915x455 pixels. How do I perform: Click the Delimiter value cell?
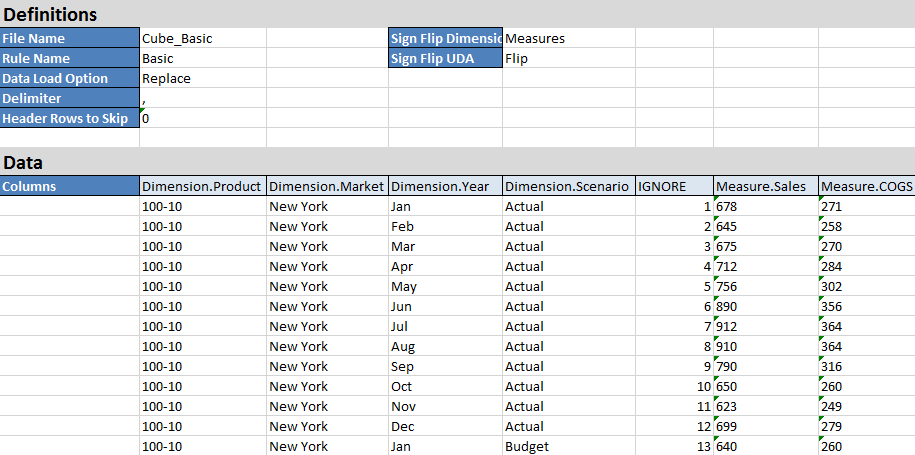(202, 98)
